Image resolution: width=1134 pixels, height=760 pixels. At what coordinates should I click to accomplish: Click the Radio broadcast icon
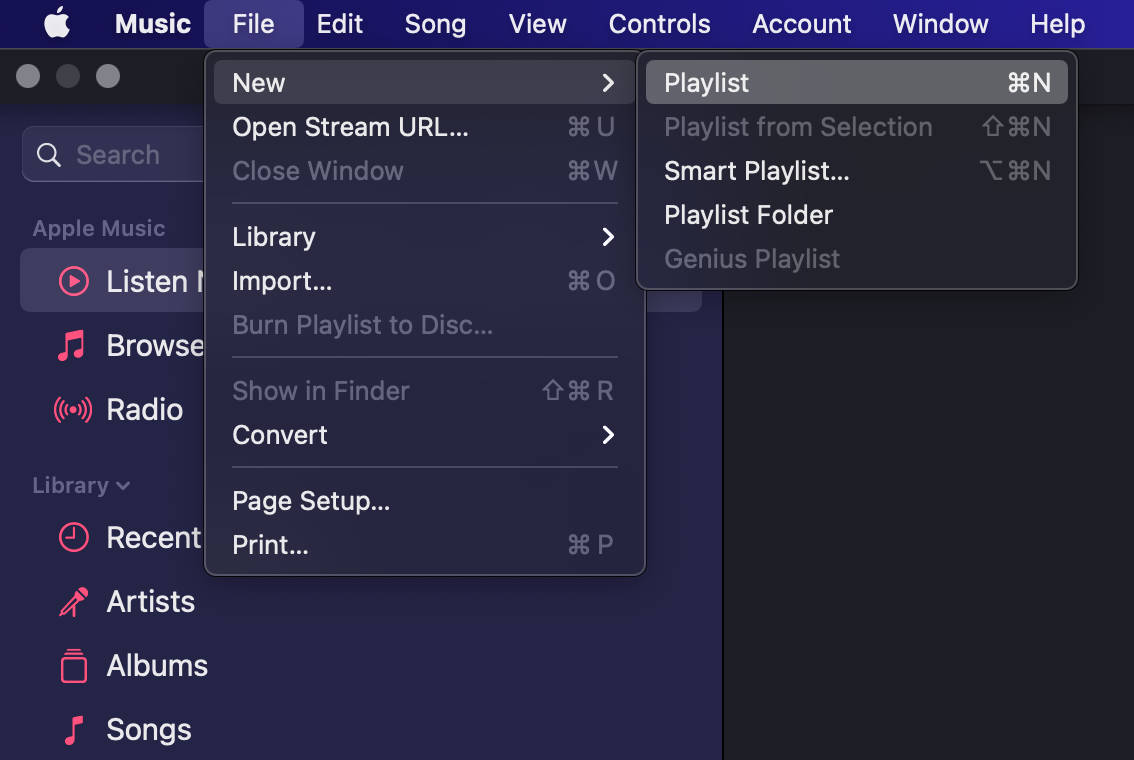[73, 410]
